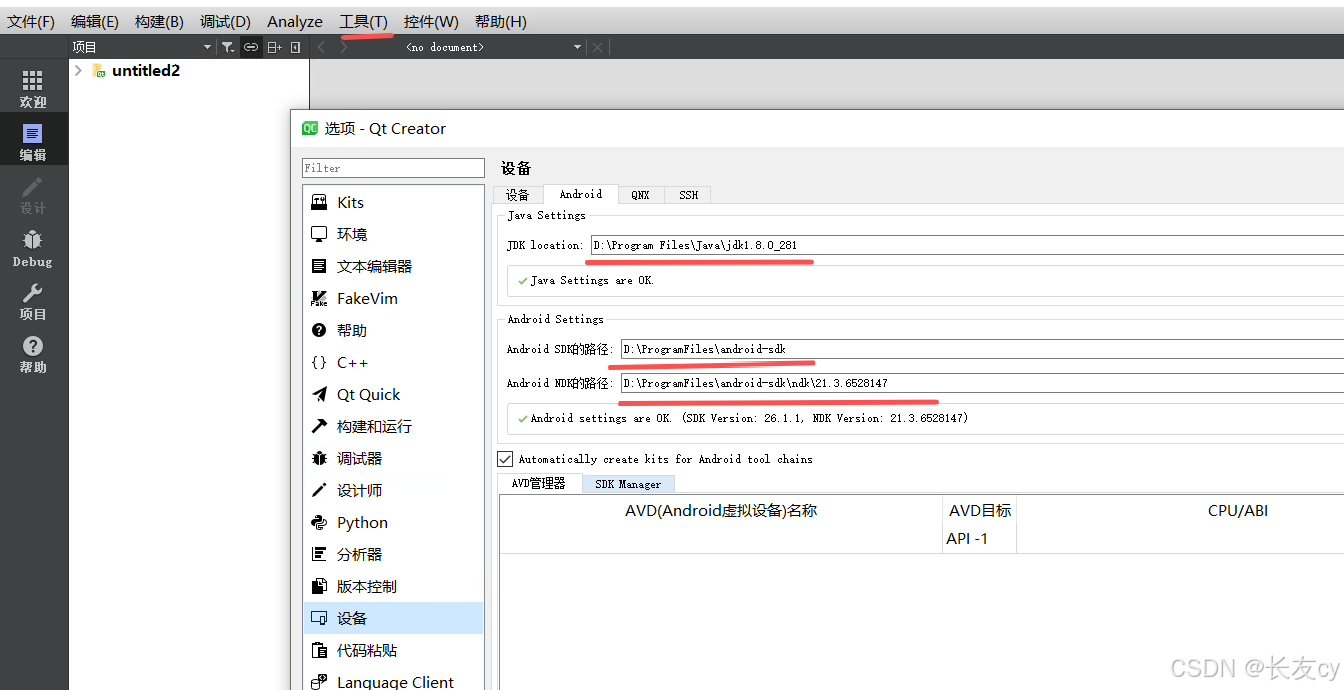Switch to the SDK Manager tab
Image resolution: width=1344 pixels, height=690 pixels.
tap(628, 484)
